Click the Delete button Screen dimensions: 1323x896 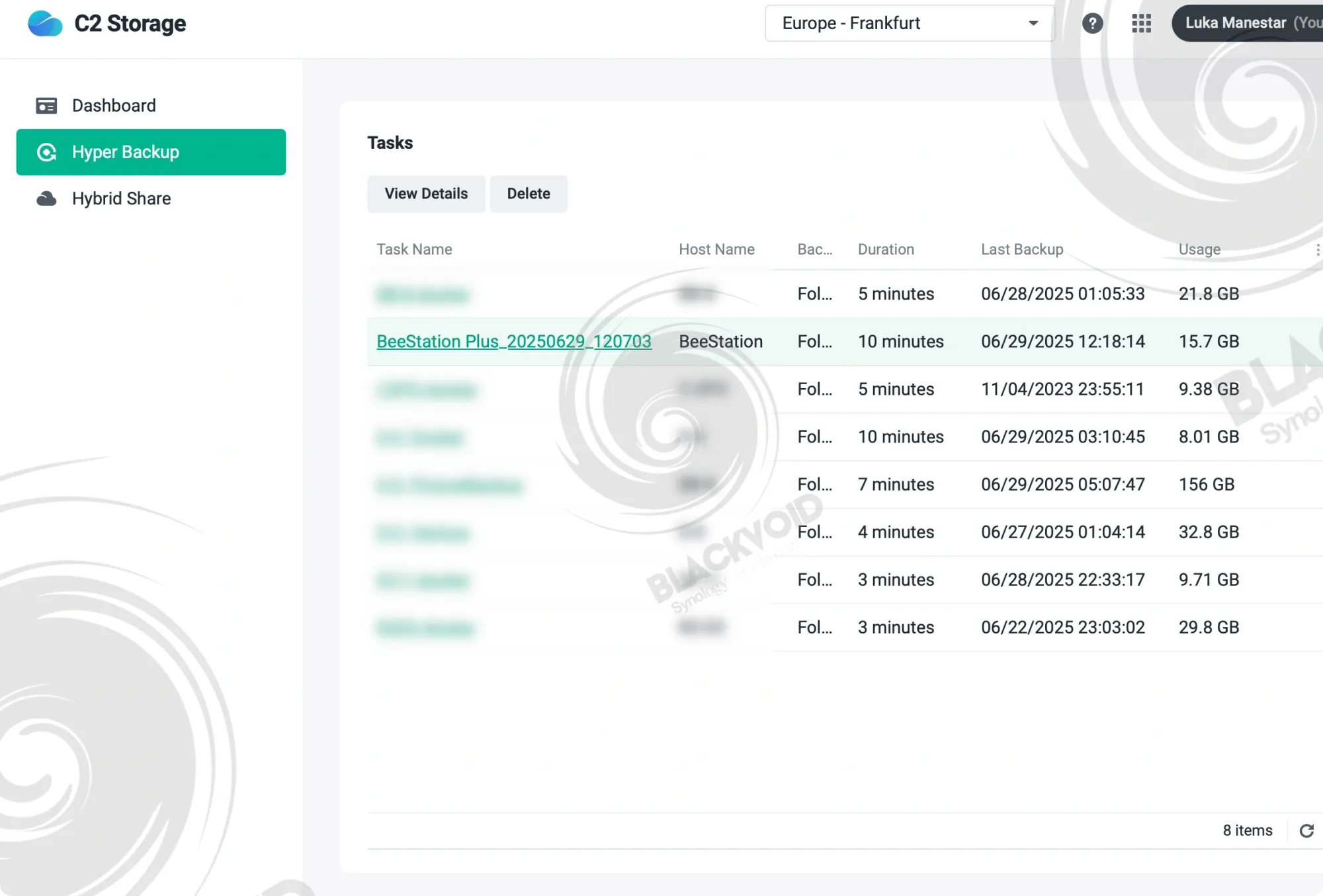tap(529, 194)
